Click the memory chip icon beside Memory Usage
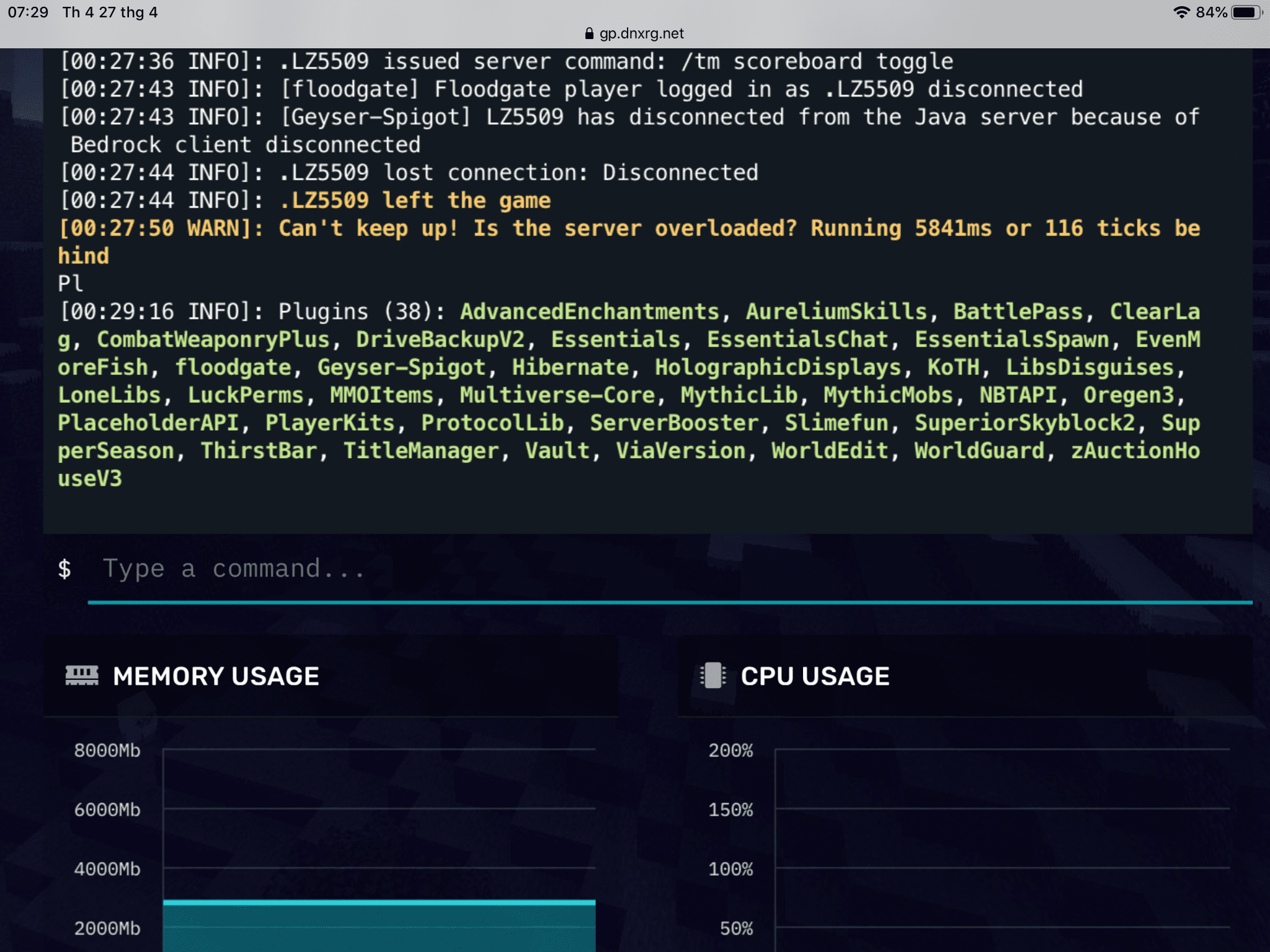1270x952 pixels. pos(82,676)
